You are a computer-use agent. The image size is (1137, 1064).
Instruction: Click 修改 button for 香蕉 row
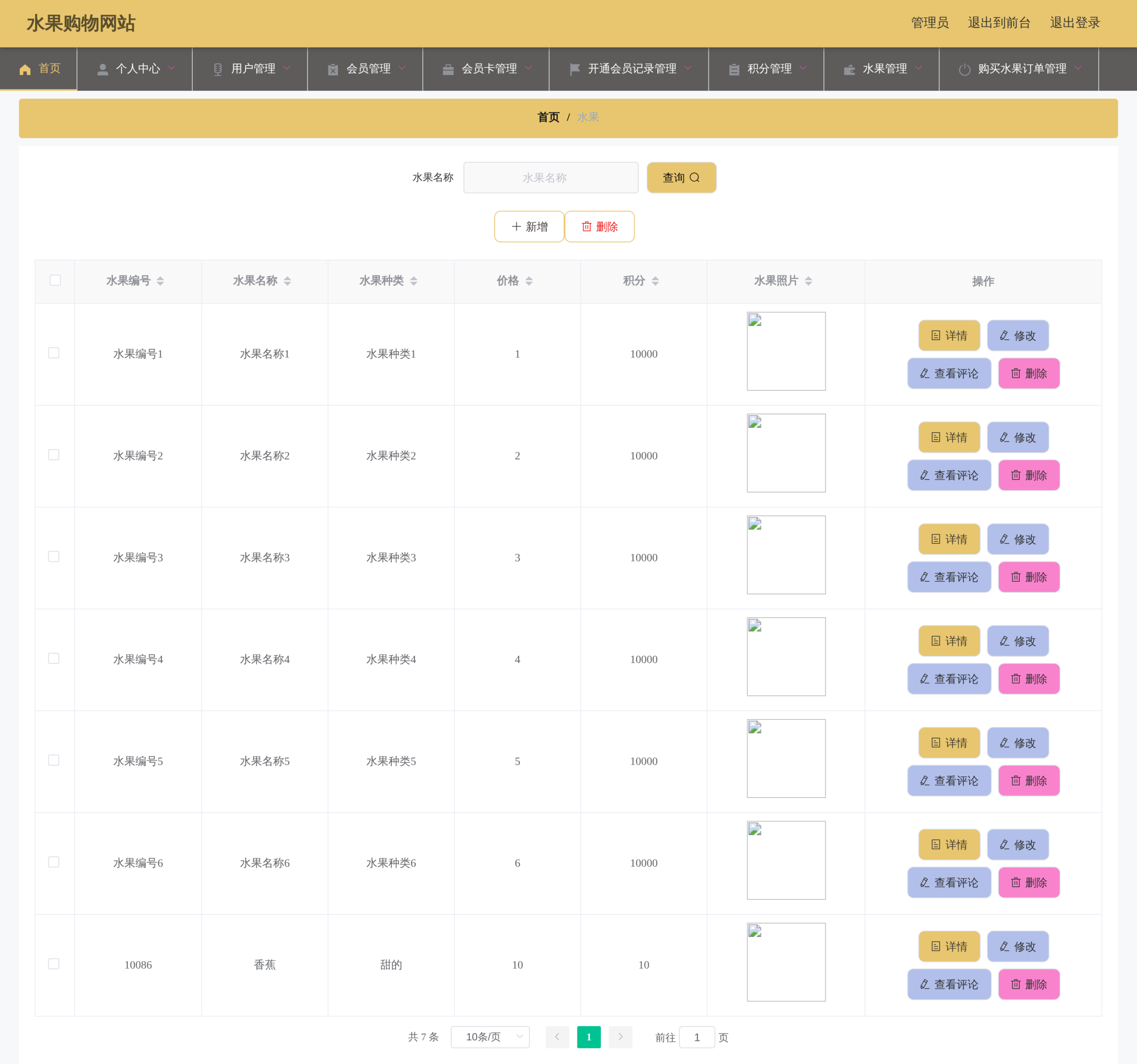[1018, 946]
